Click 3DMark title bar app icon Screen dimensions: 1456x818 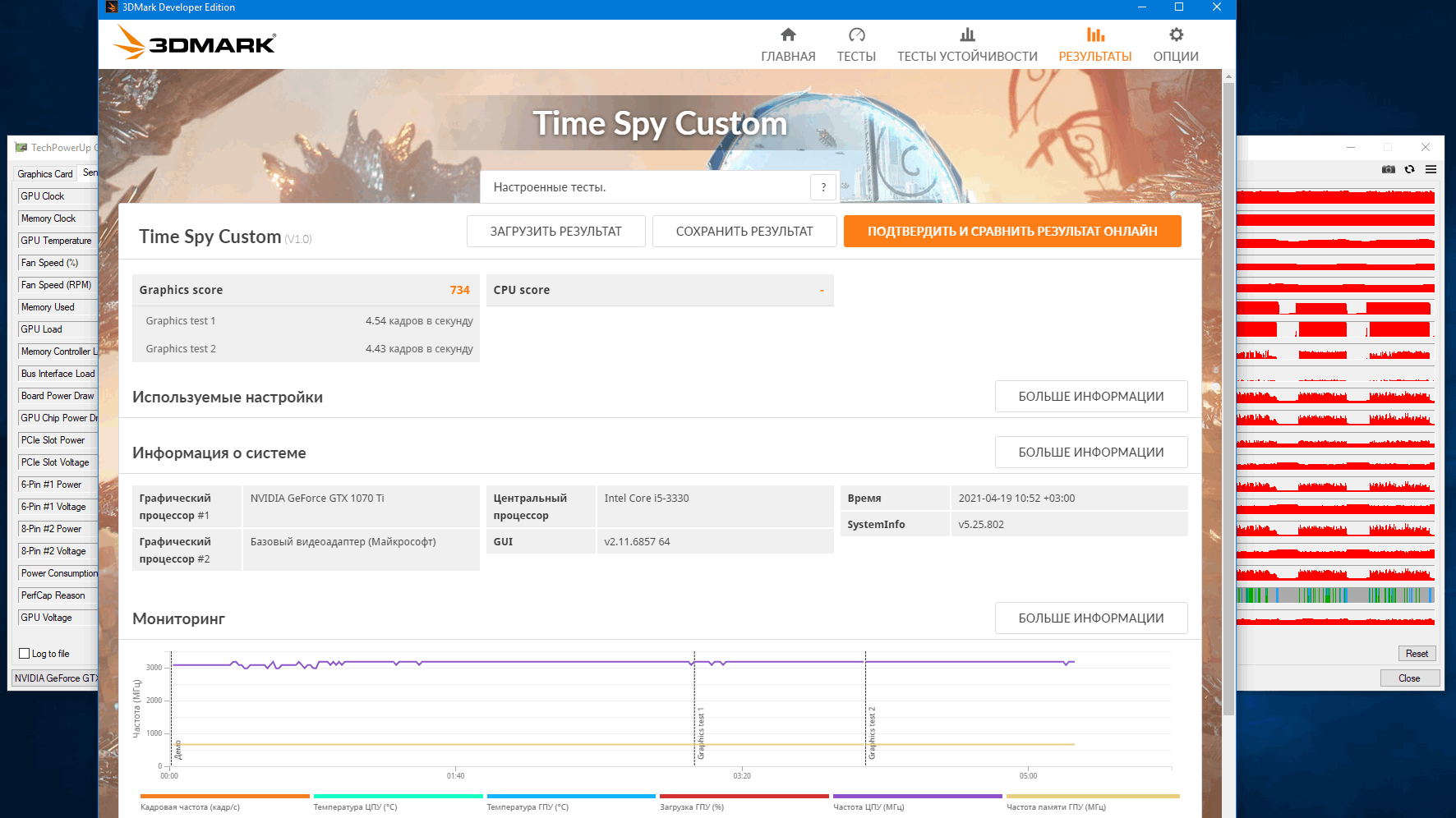(112, 7)
